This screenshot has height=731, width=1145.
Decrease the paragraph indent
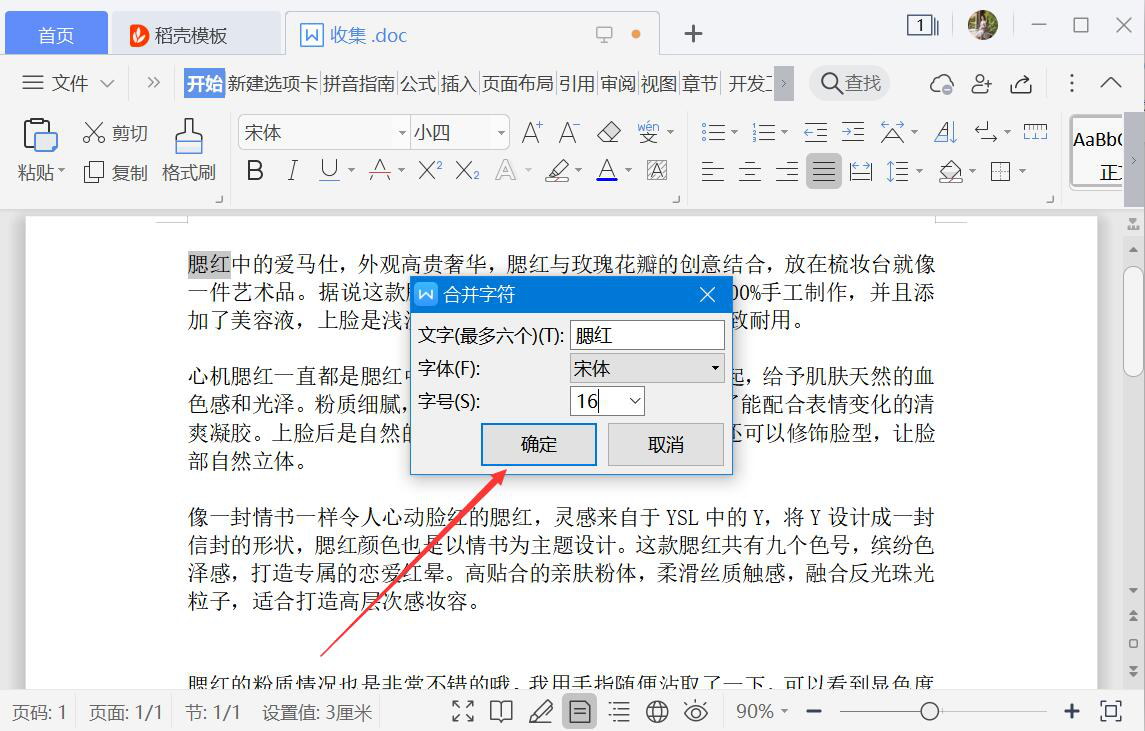[x=815, y=132]
